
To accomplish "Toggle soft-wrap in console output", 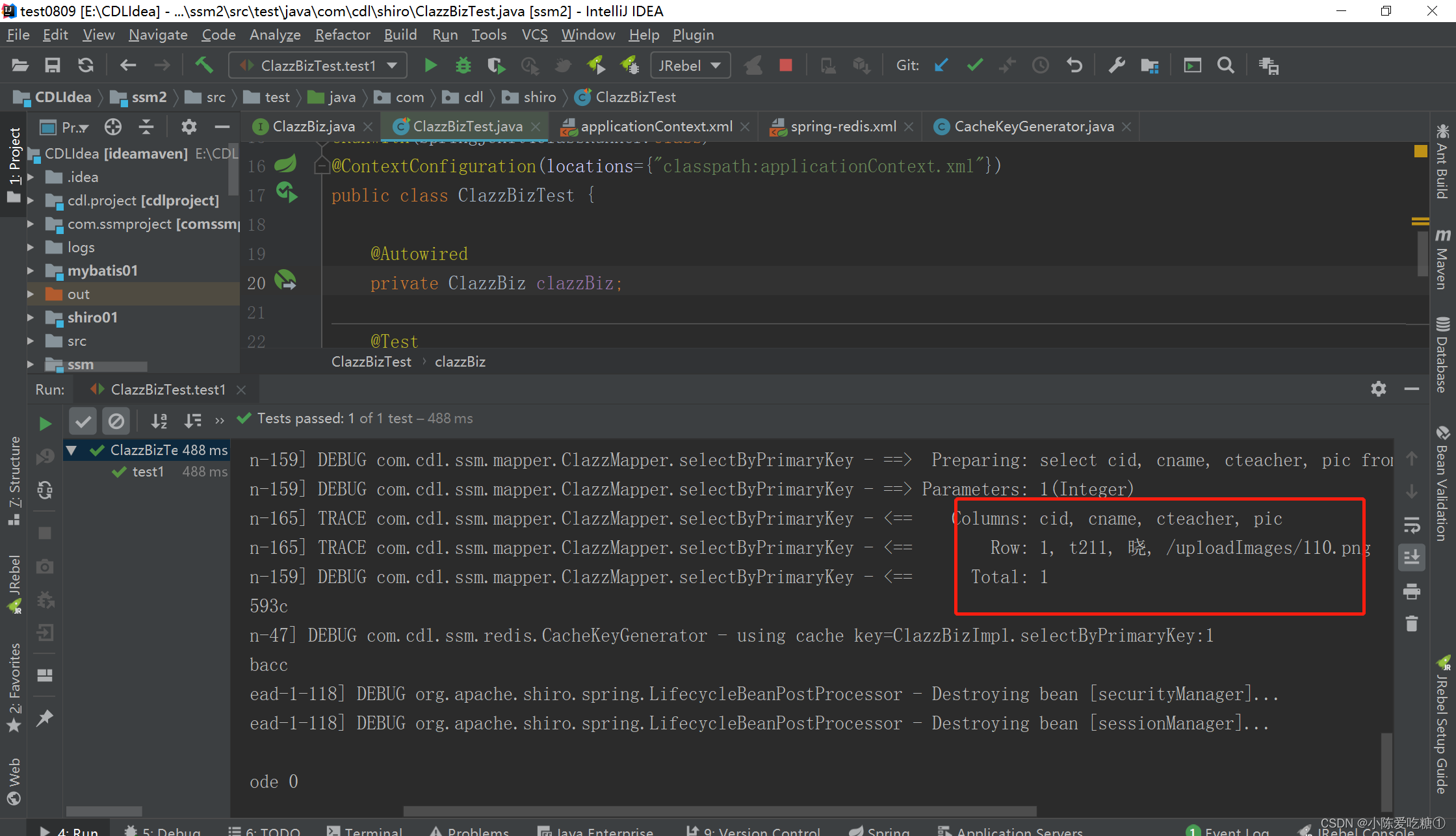I will [x=1411, y=525].
